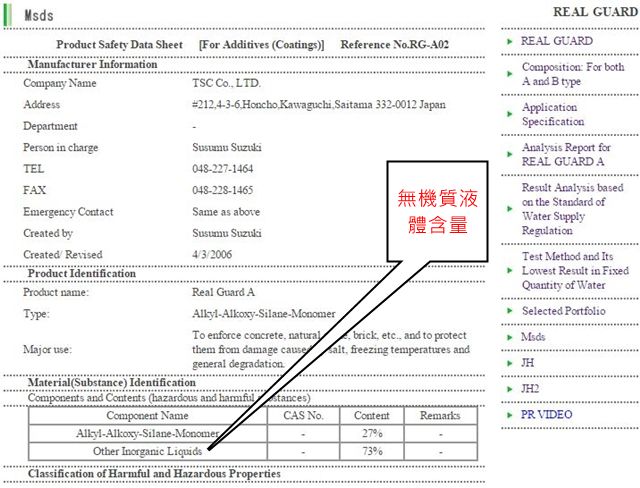The width and height of the screenshot is (640, 488).
Task: Click the 'CAS No.' column header
Action: click(x=303, y=415)
